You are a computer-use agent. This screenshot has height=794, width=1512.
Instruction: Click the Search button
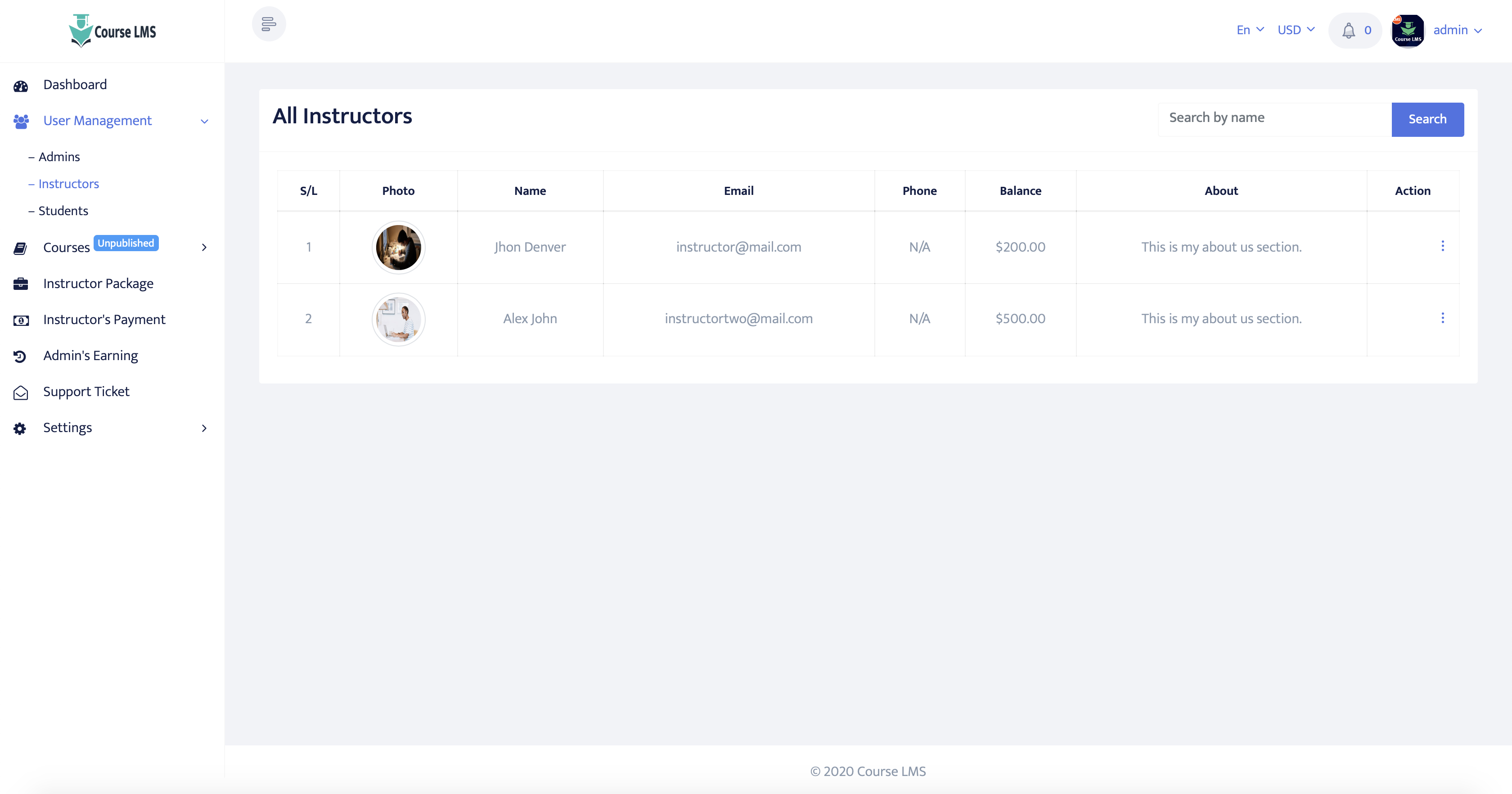click(x=1427, y=119)
